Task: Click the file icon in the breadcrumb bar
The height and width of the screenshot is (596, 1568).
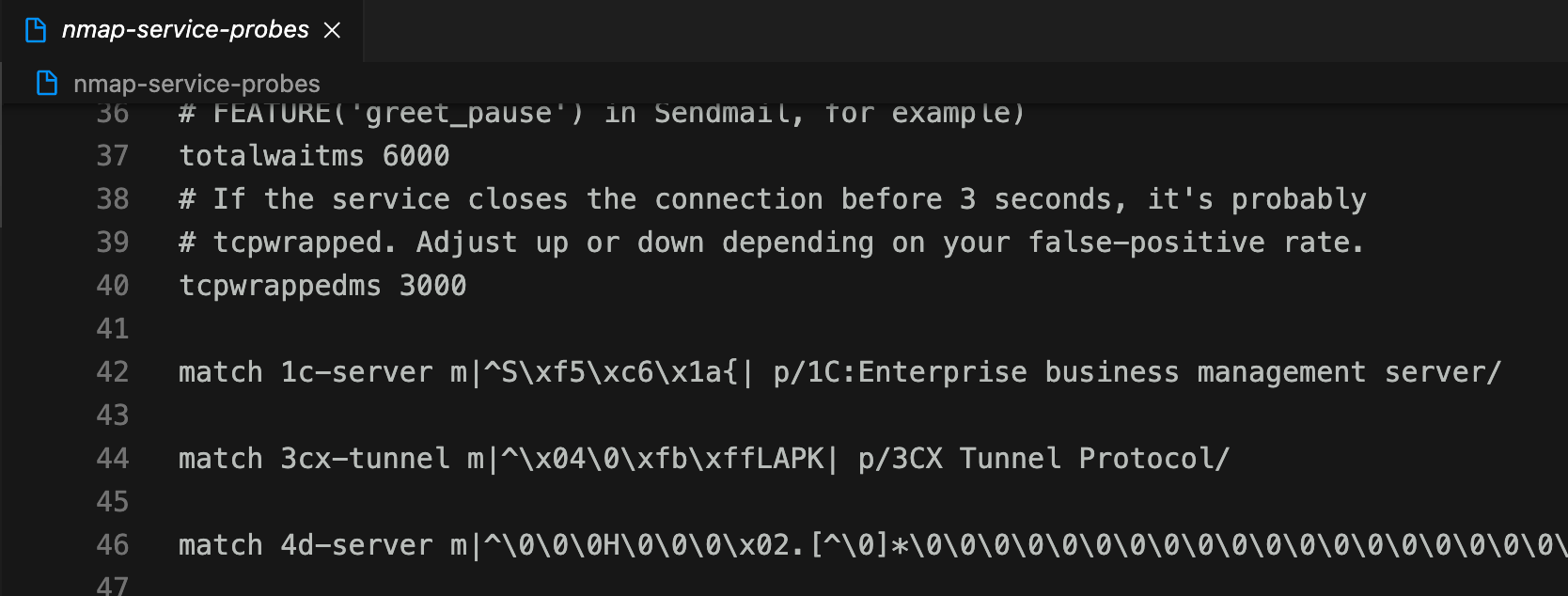Action: pyautogui.click(x=47, y=84)
